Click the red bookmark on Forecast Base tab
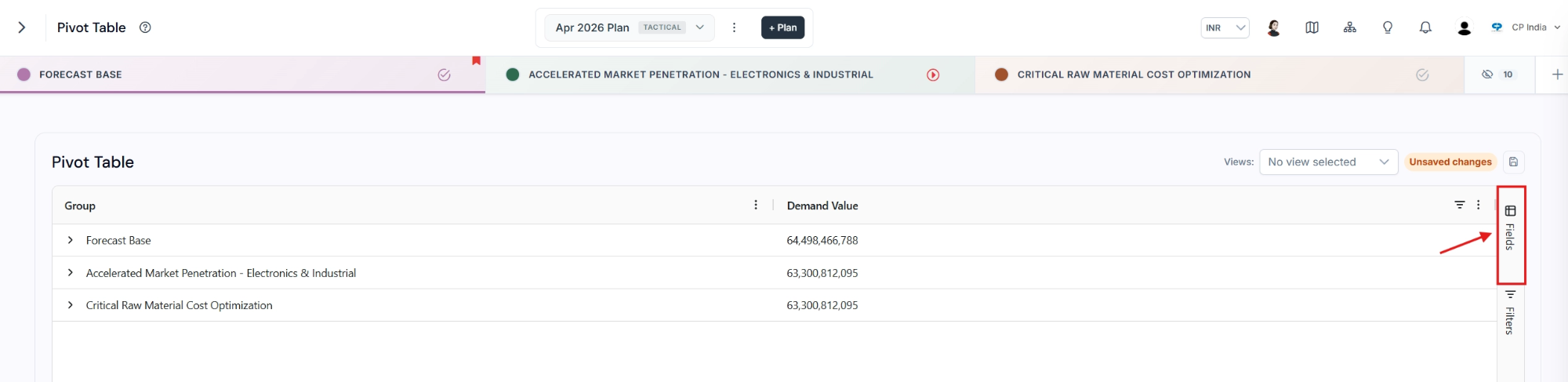Image resolution: width=1568 pixels, height=382 pixels. point(476,60)
